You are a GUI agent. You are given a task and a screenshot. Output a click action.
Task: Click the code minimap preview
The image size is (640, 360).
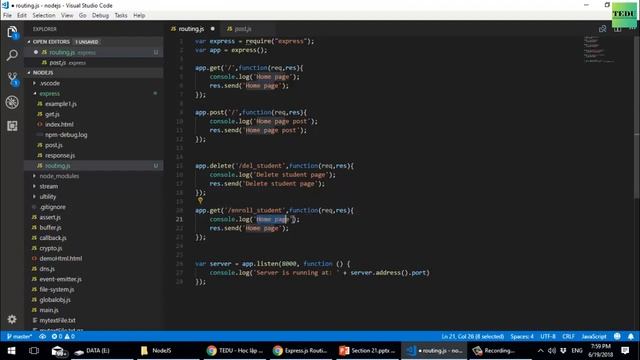coord(598,49)
